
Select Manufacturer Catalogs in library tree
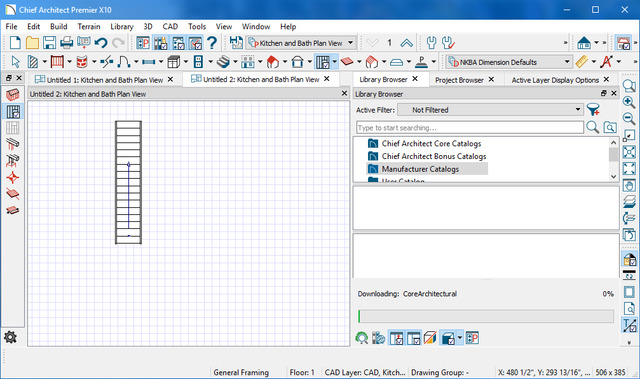tap(420, 169)
